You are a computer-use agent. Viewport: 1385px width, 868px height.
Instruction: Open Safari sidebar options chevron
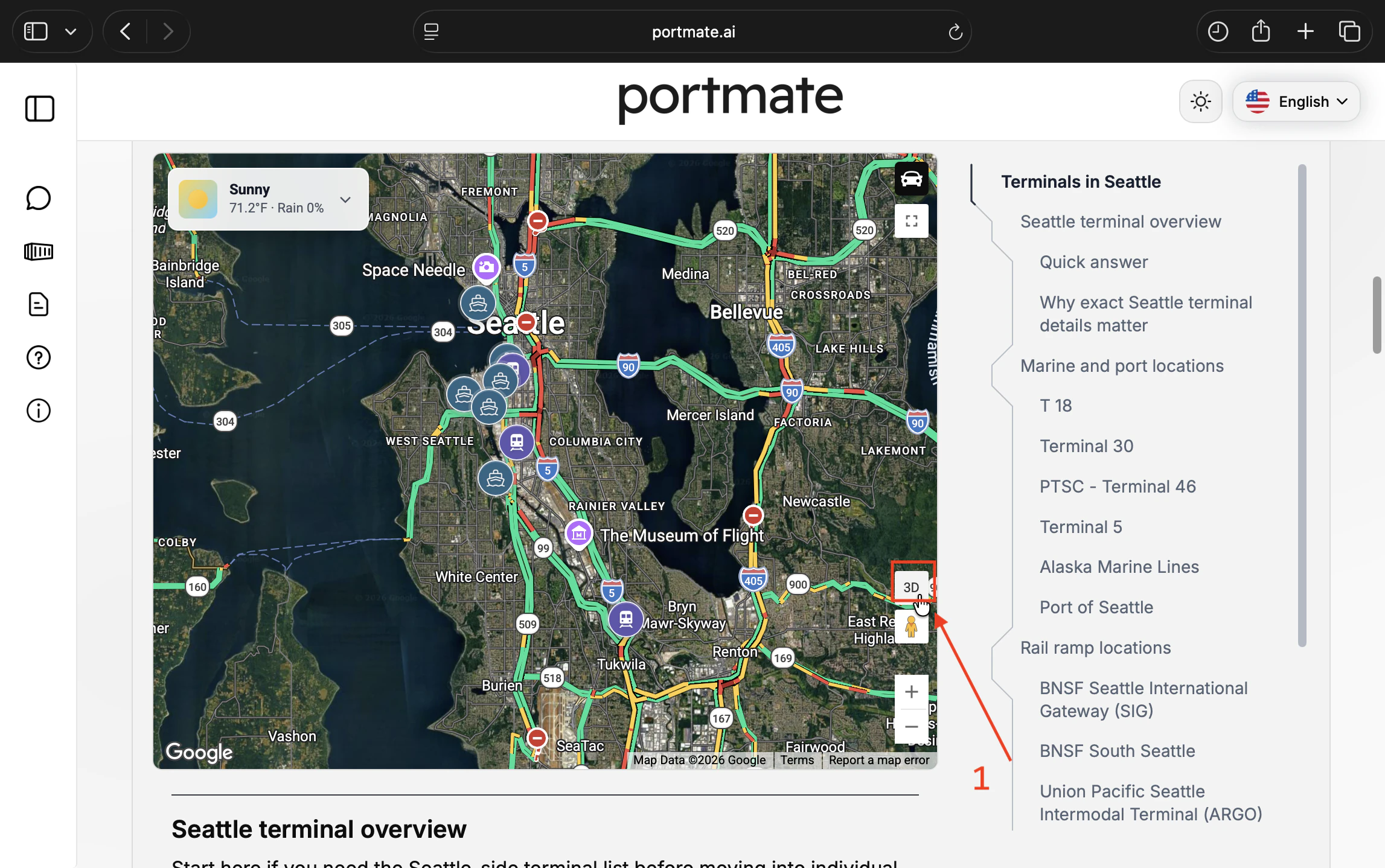(71, 31)
